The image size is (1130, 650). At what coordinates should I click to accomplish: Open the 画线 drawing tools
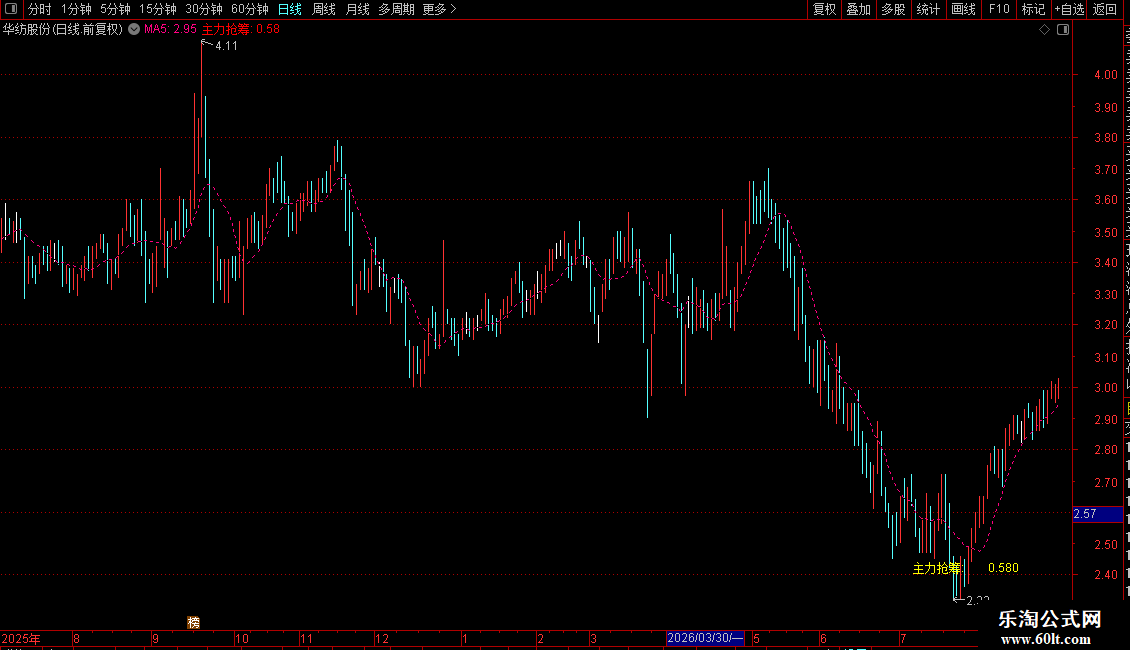[964, 9]
